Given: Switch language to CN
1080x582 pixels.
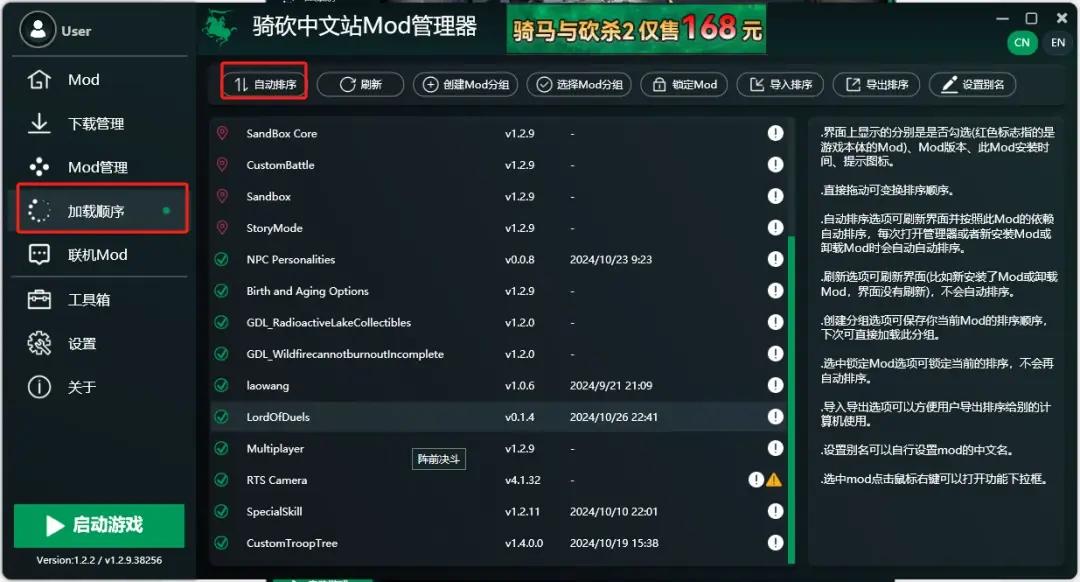Looking at the screenshot, I should click(1022, 43).
